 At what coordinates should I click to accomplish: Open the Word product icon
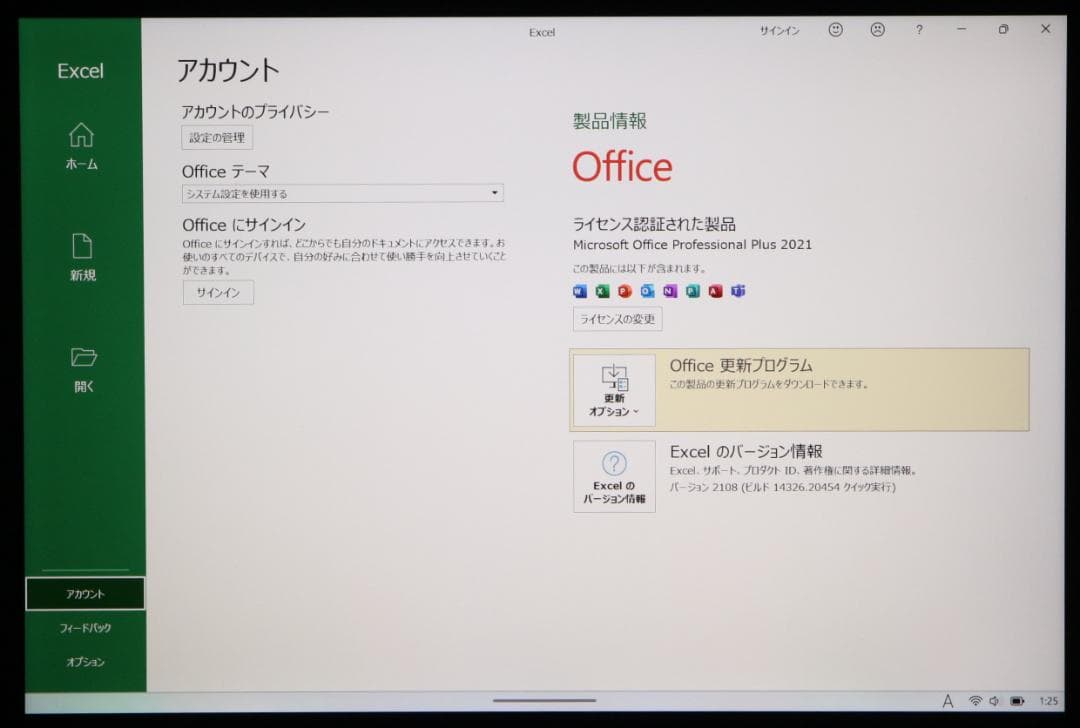point(578,291)
